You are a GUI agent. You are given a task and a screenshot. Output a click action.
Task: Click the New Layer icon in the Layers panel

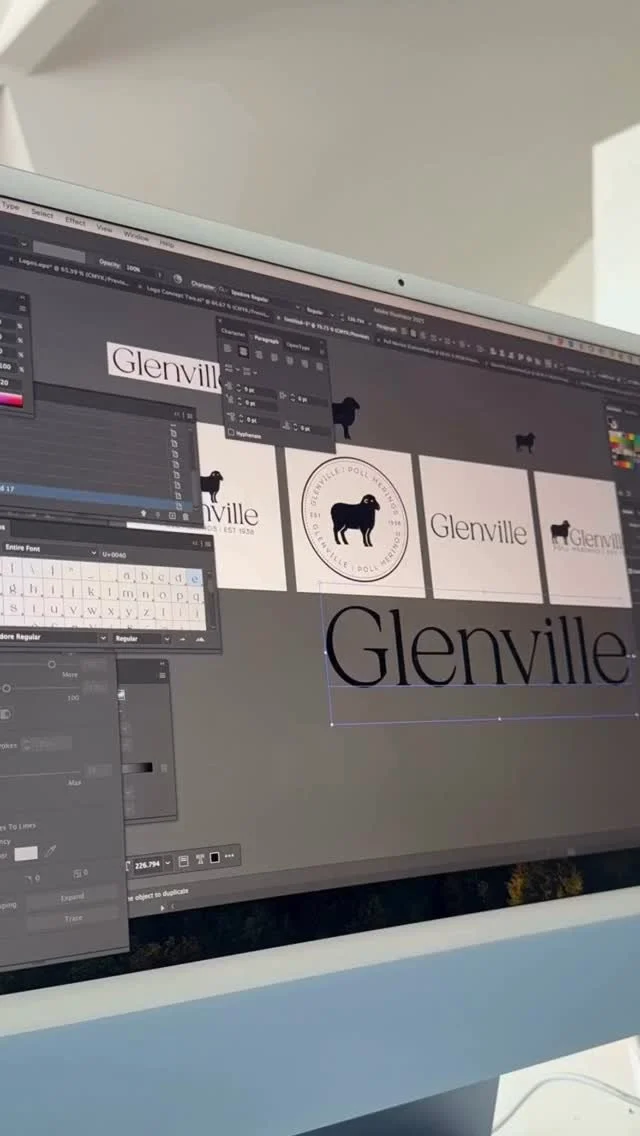click(172, 515)
